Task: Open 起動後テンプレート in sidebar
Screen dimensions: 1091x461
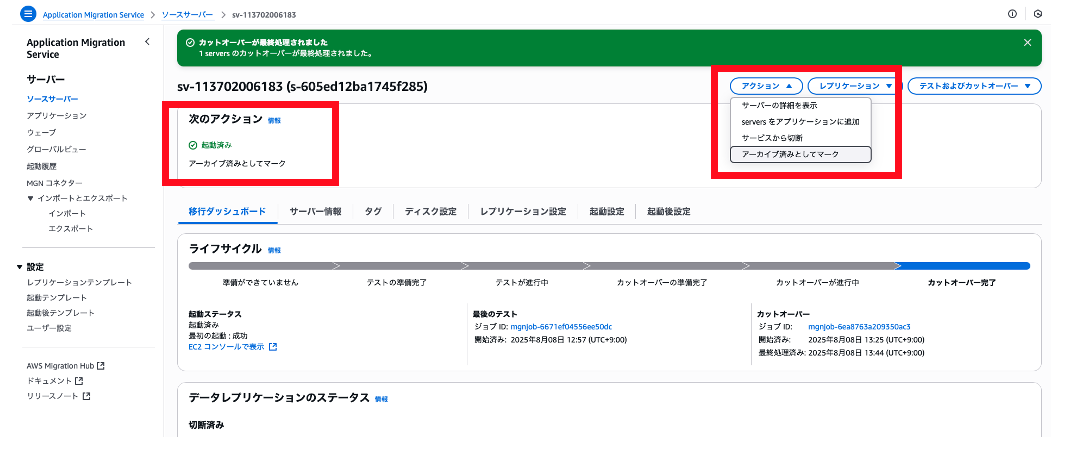Action: [61, 313]
